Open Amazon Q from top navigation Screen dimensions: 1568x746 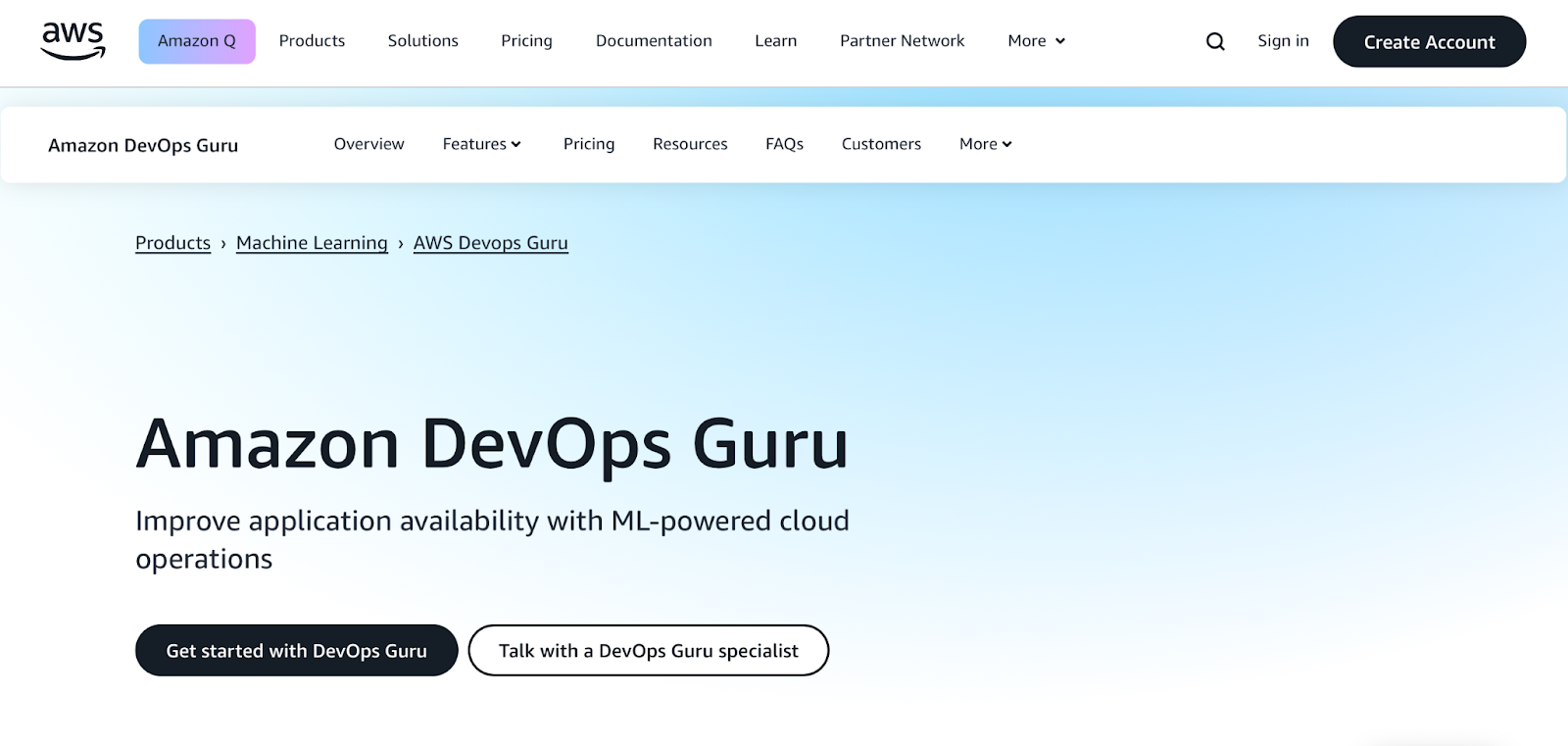coord(197,41)
